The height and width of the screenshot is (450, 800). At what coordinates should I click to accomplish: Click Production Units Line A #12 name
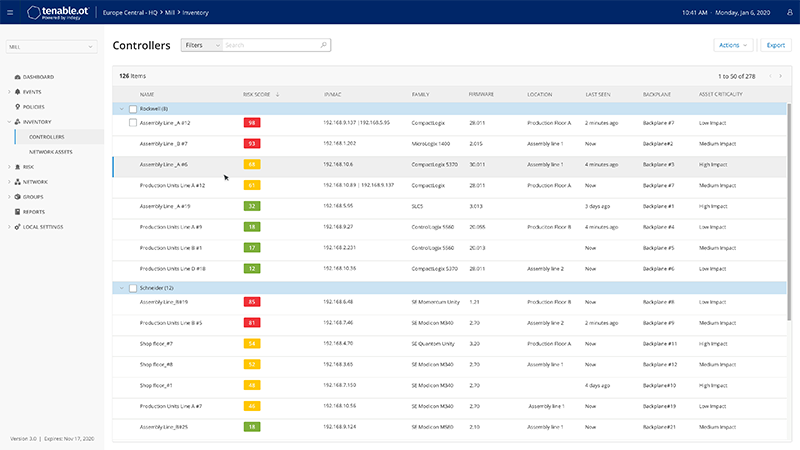(172, 185)
